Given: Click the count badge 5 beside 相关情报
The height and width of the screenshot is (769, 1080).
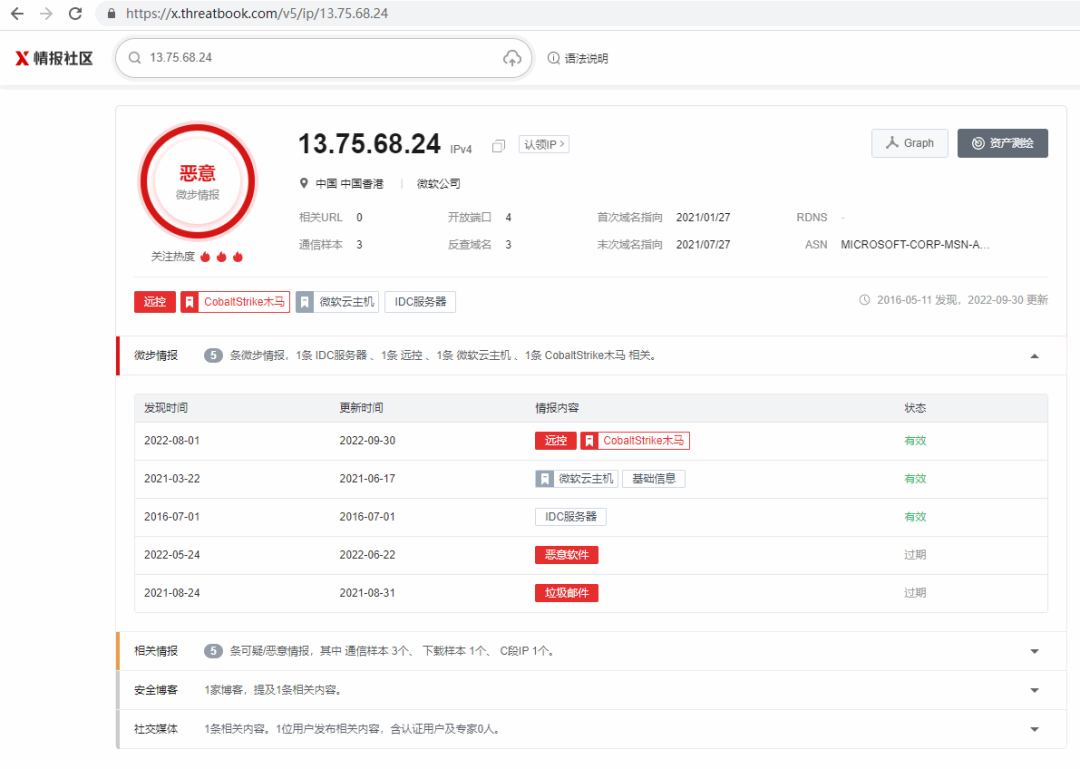Looking at the screenshot, I should [214, 651].
